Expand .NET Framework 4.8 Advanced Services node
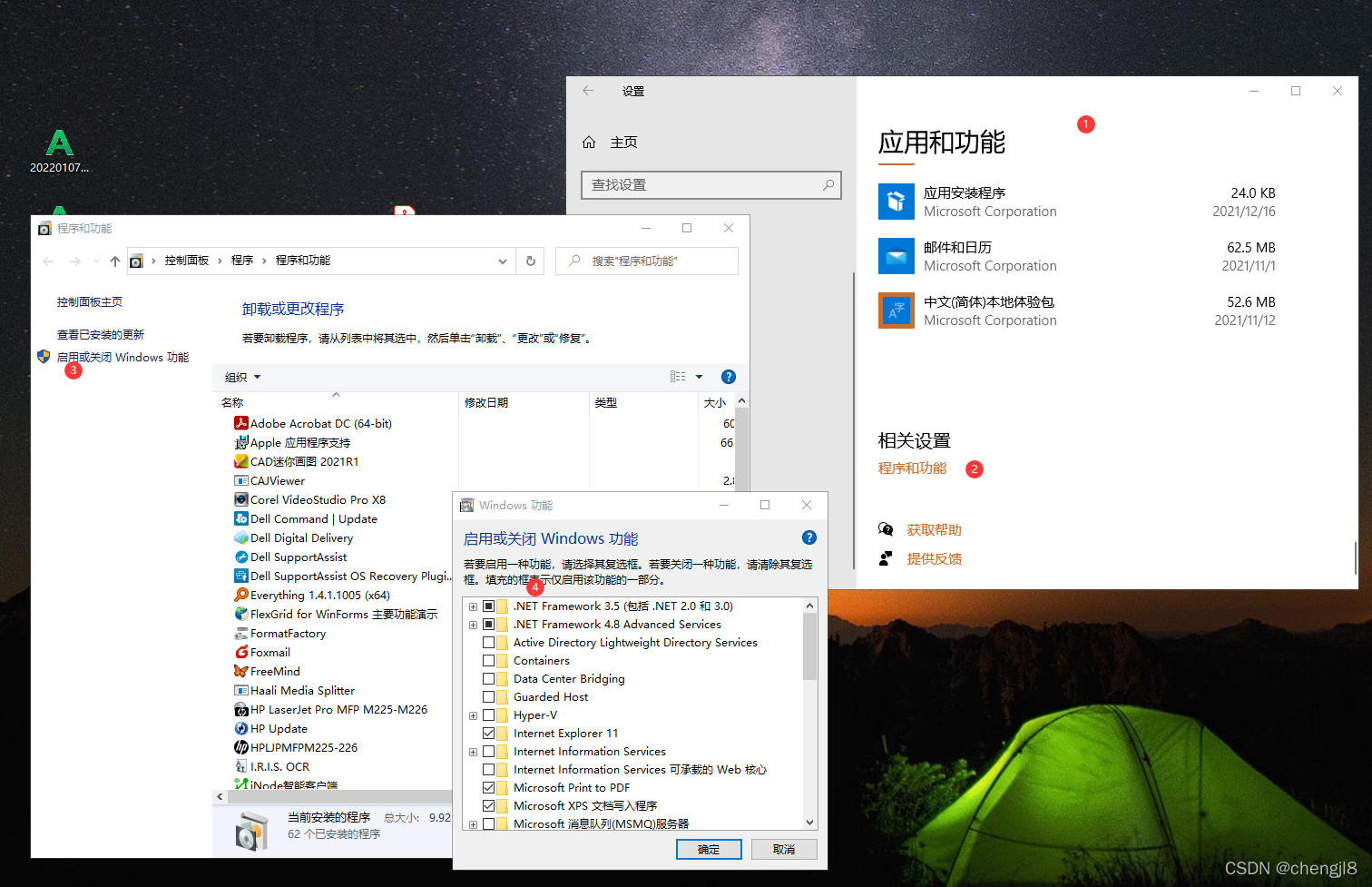 [x=473, y=625]
